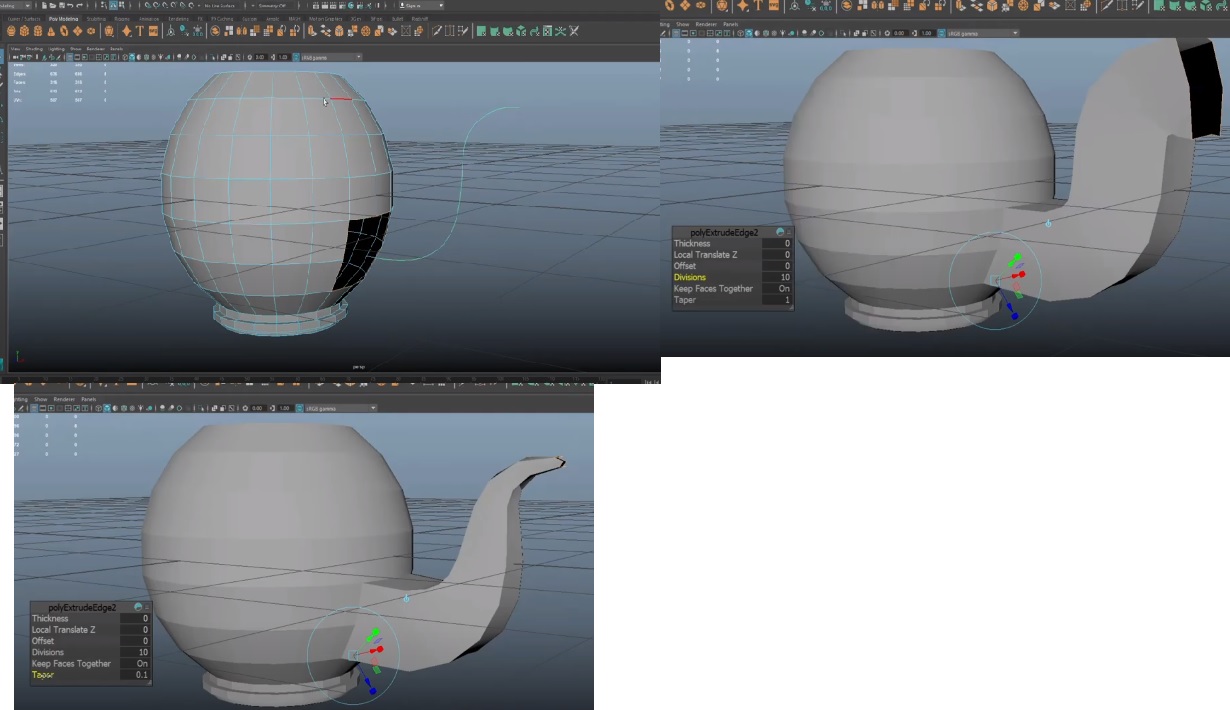Click Local Translate Z value in Taper 0.1 panel
1230x710 pixels.
[135, 630]
